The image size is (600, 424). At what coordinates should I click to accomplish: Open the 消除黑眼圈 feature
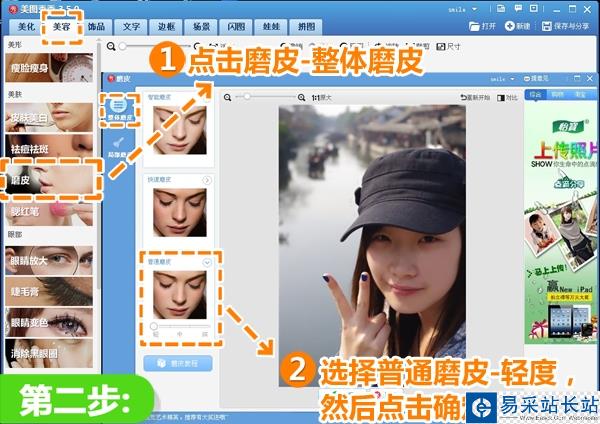[49, 353]
